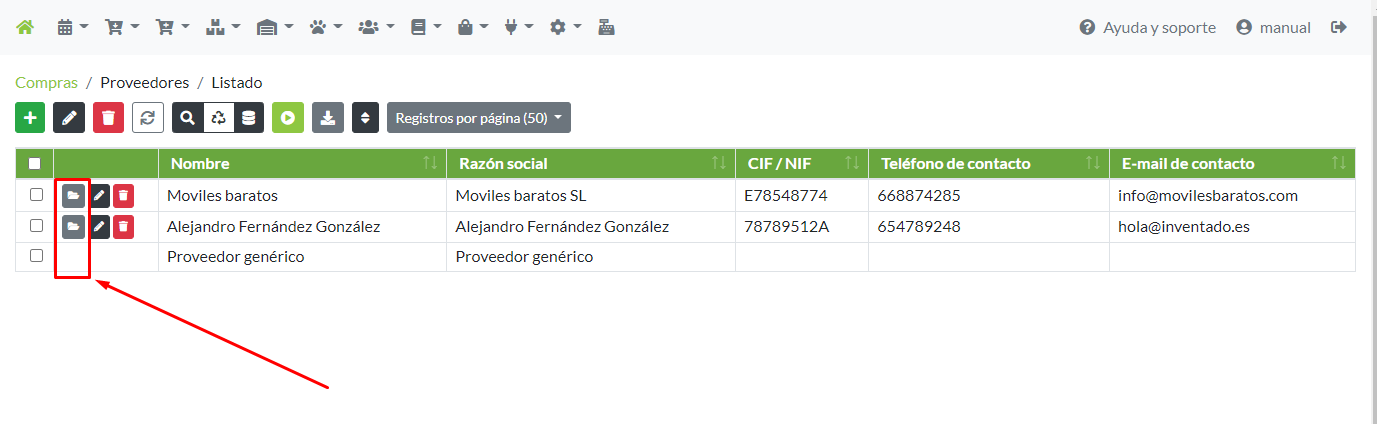Click the cash register icon in navbar
Viewport: 1377px width, 424px height.
(606, 27)
